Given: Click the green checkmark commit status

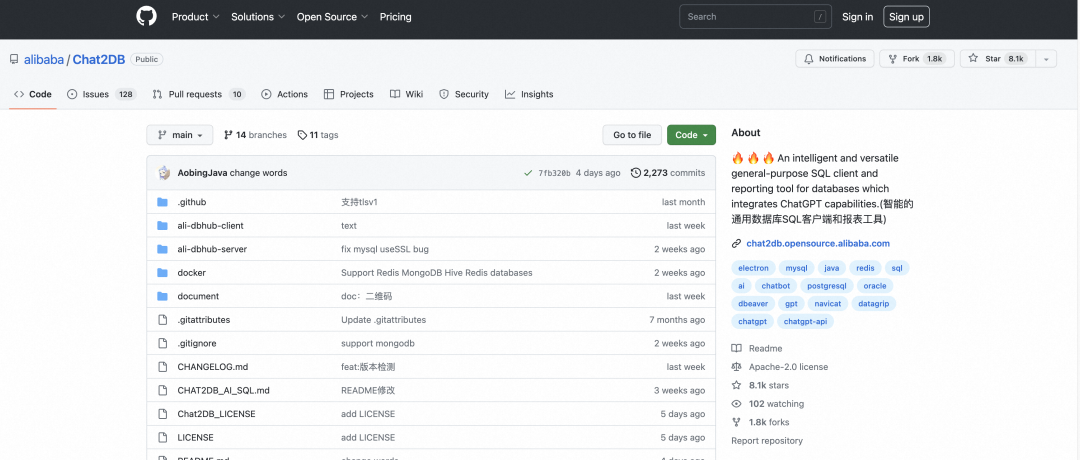Looking at the screenshot, I should (x=528, y=173).
